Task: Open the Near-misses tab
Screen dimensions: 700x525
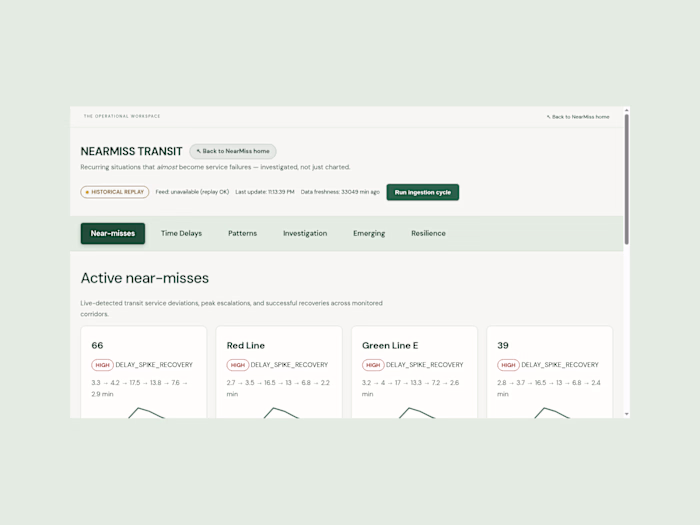Action: [x=112, y=233]
